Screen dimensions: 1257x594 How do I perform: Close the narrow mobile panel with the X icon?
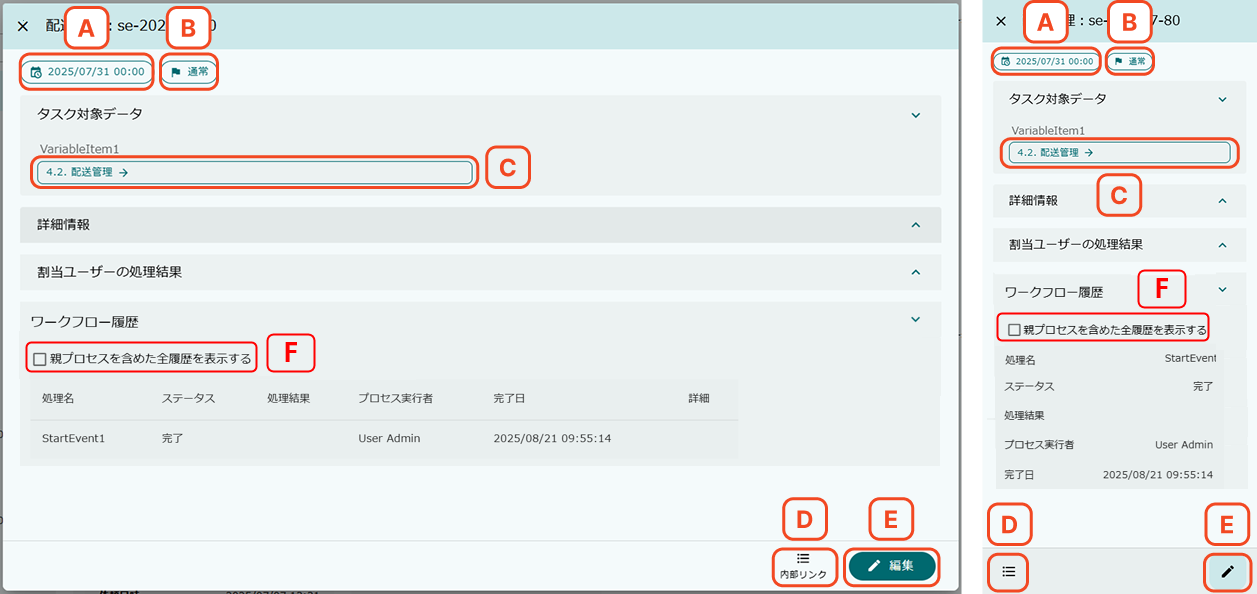[x=1001, y=21]
